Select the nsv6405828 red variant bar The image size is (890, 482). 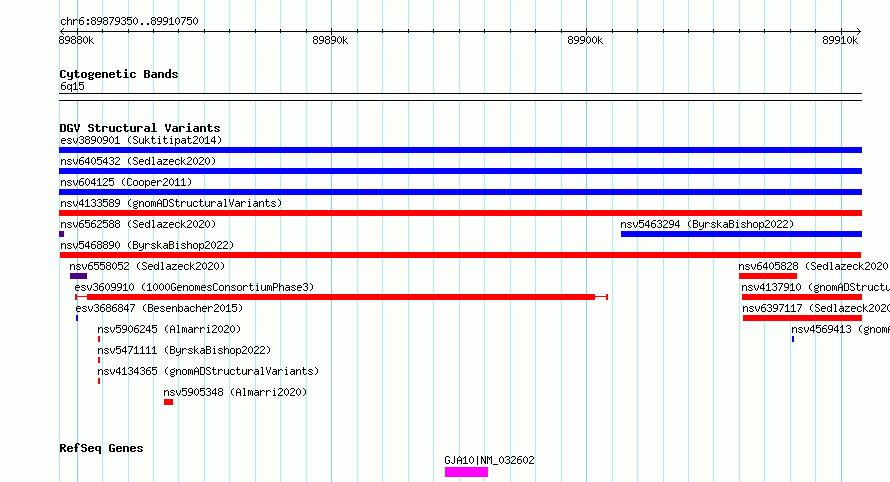768,276
